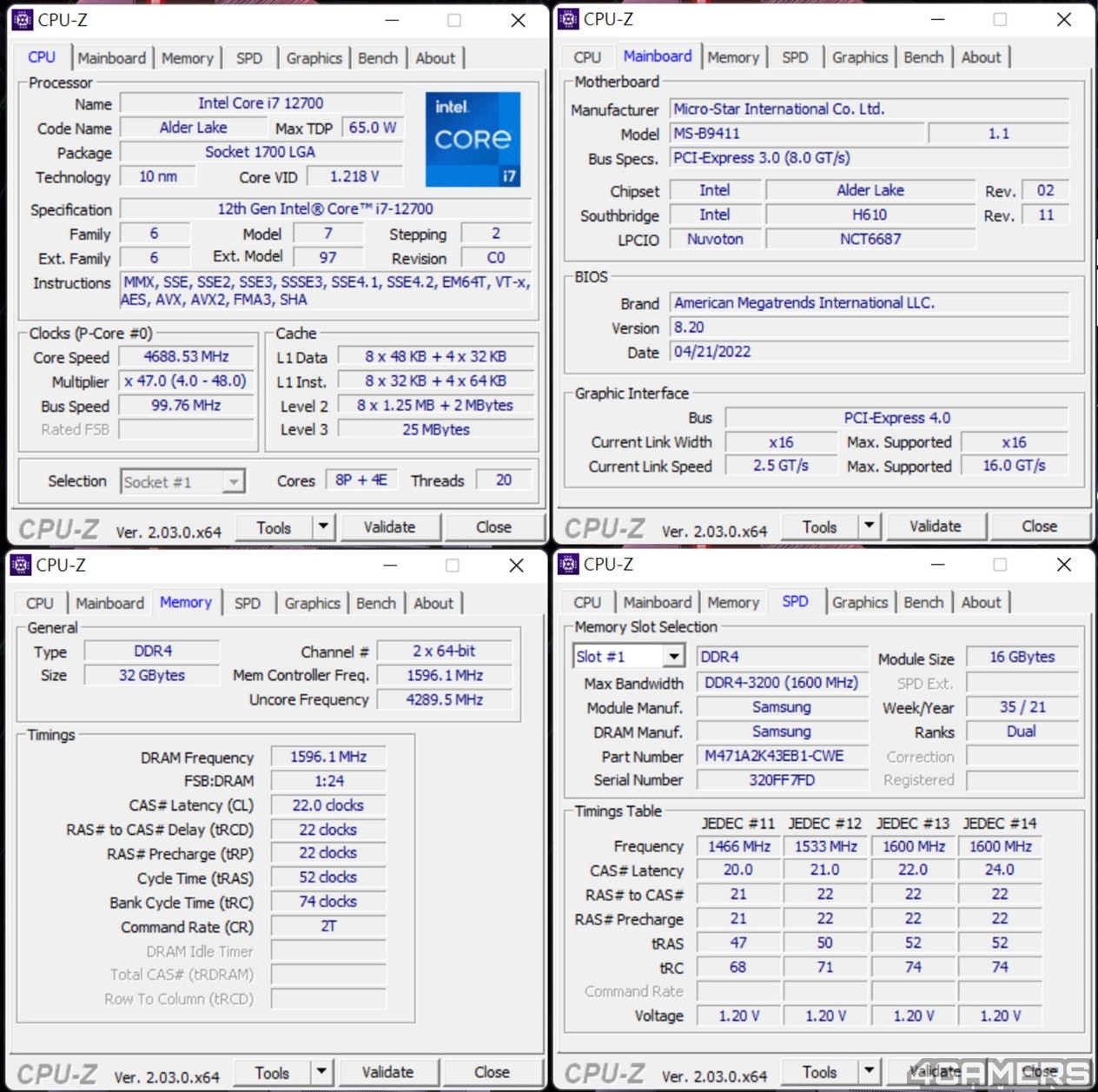Click the Tools button in the SPD window
Screen dimensions: 1098x1092
click(819, 1072)
